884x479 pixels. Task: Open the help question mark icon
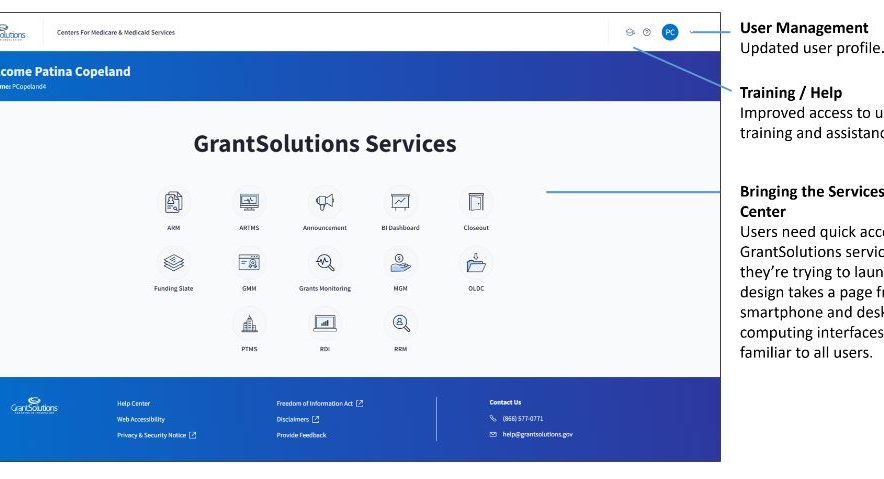[x=647, y=32]
